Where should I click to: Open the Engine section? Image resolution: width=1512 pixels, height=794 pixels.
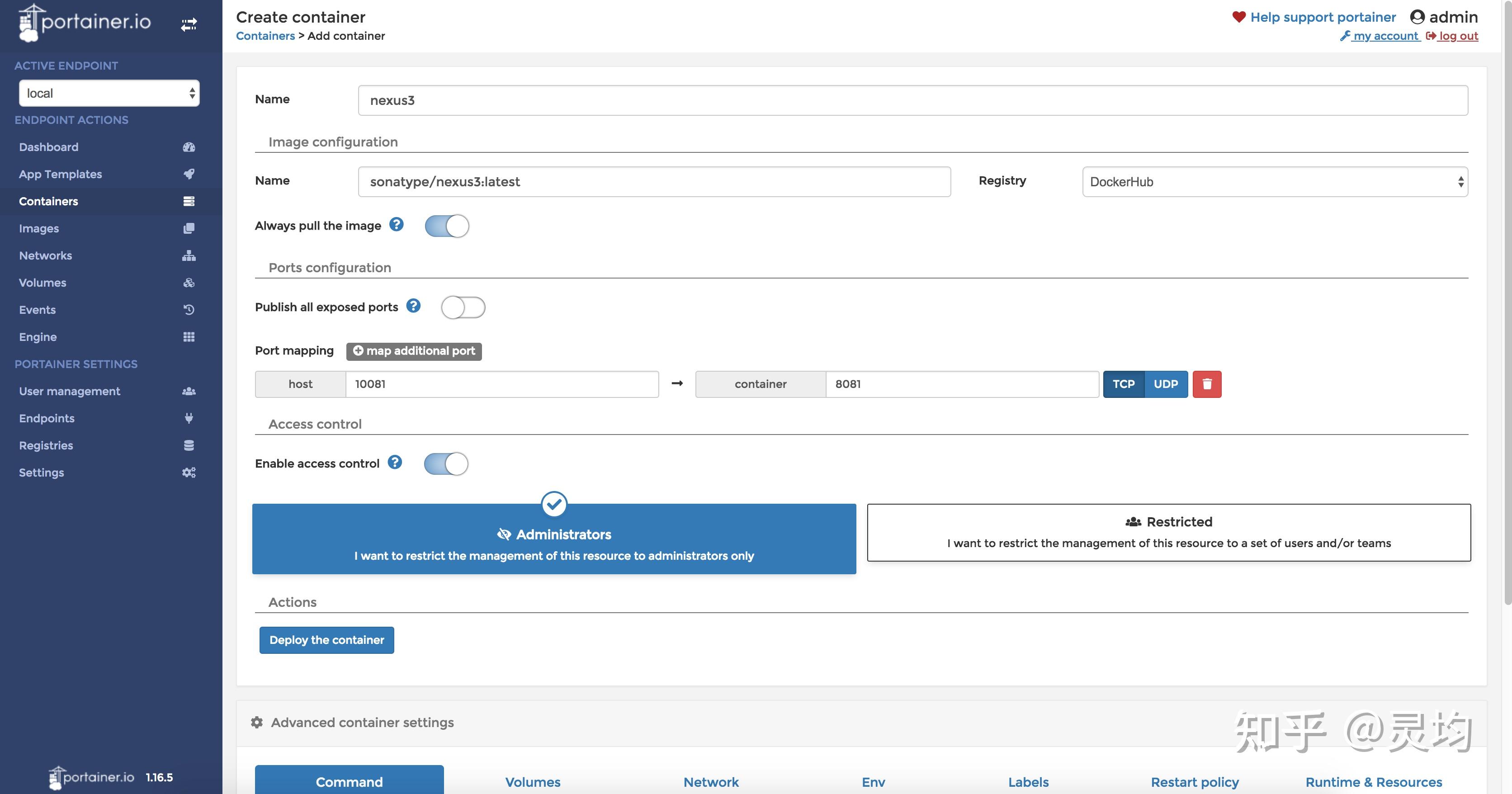click(38, 336)
